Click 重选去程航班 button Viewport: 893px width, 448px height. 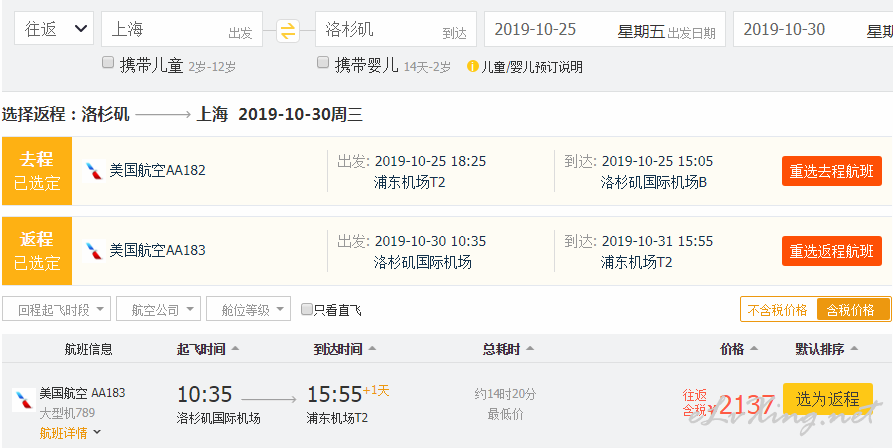(831, 171)
